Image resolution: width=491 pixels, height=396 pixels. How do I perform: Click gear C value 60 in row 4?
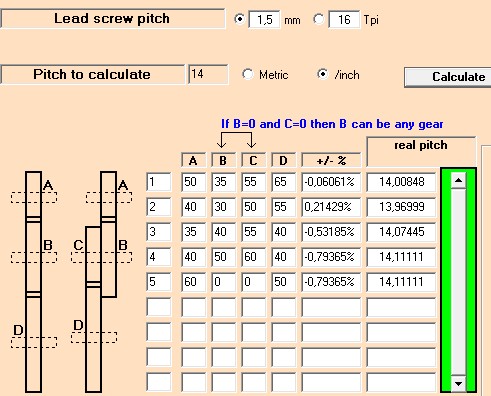253,257
